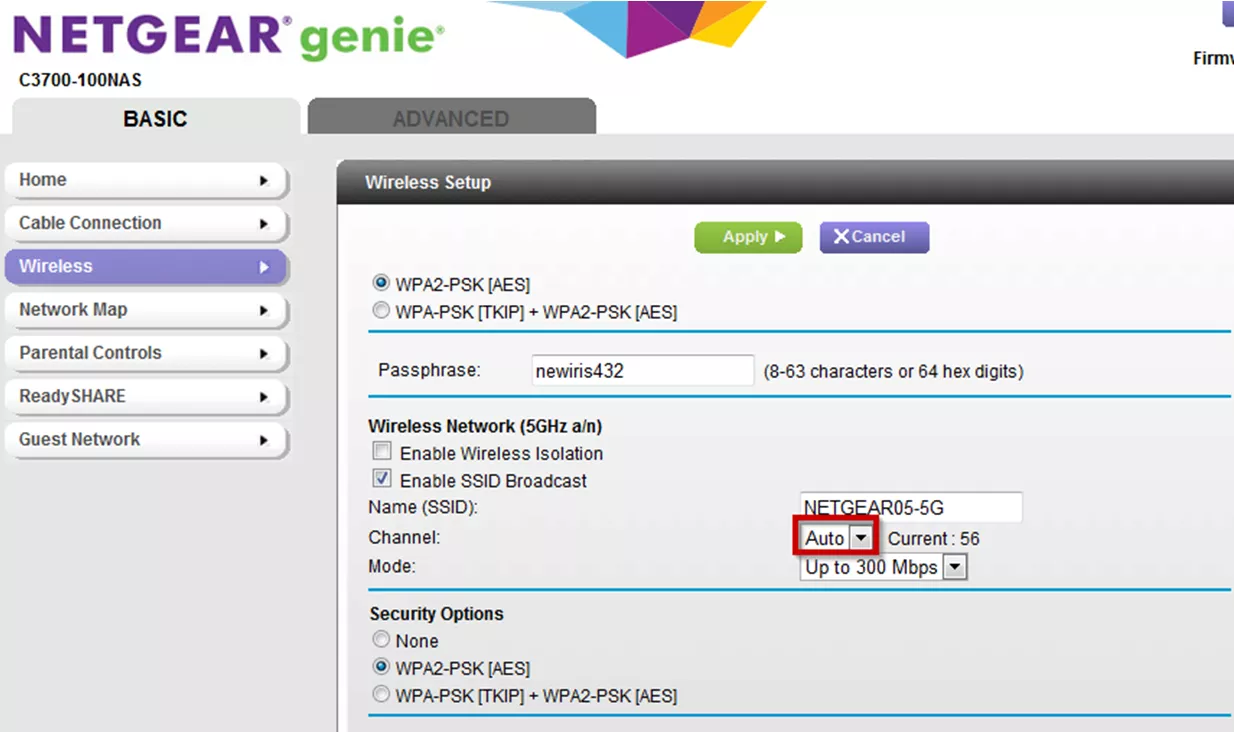Click the Security Options heading
This screenshot has height=732, width=1234.
(x=436, y=614)
